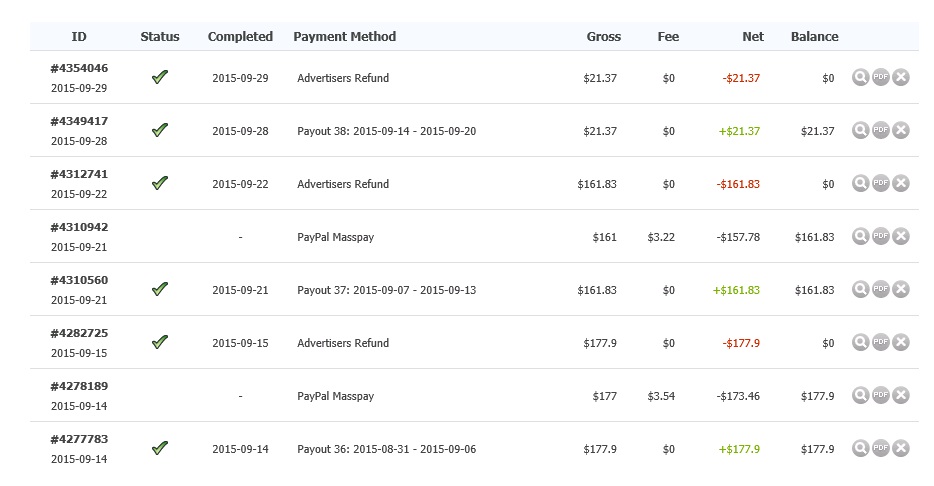Open PDF for Payout 37 transaction
Viewport: 934px width, 486px height.
880,289
